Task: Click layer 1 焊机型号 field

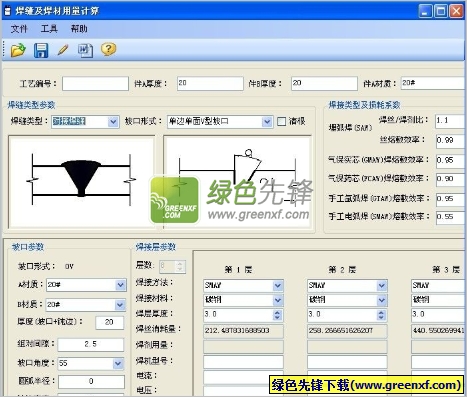Action: pyautogui.click(x=243, y=362)
